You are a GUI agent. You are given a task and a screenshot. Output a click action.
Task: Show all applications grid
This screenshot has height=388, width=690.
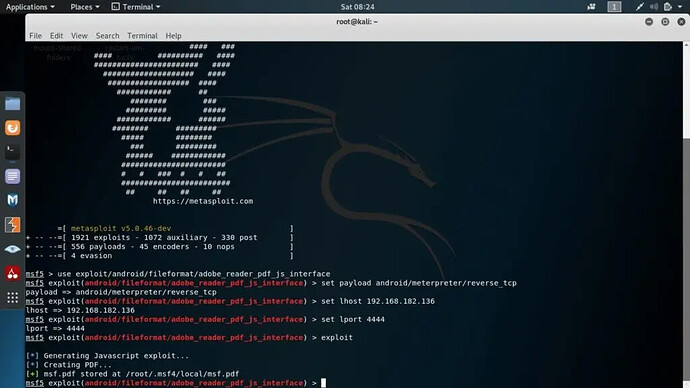(12, 297)
